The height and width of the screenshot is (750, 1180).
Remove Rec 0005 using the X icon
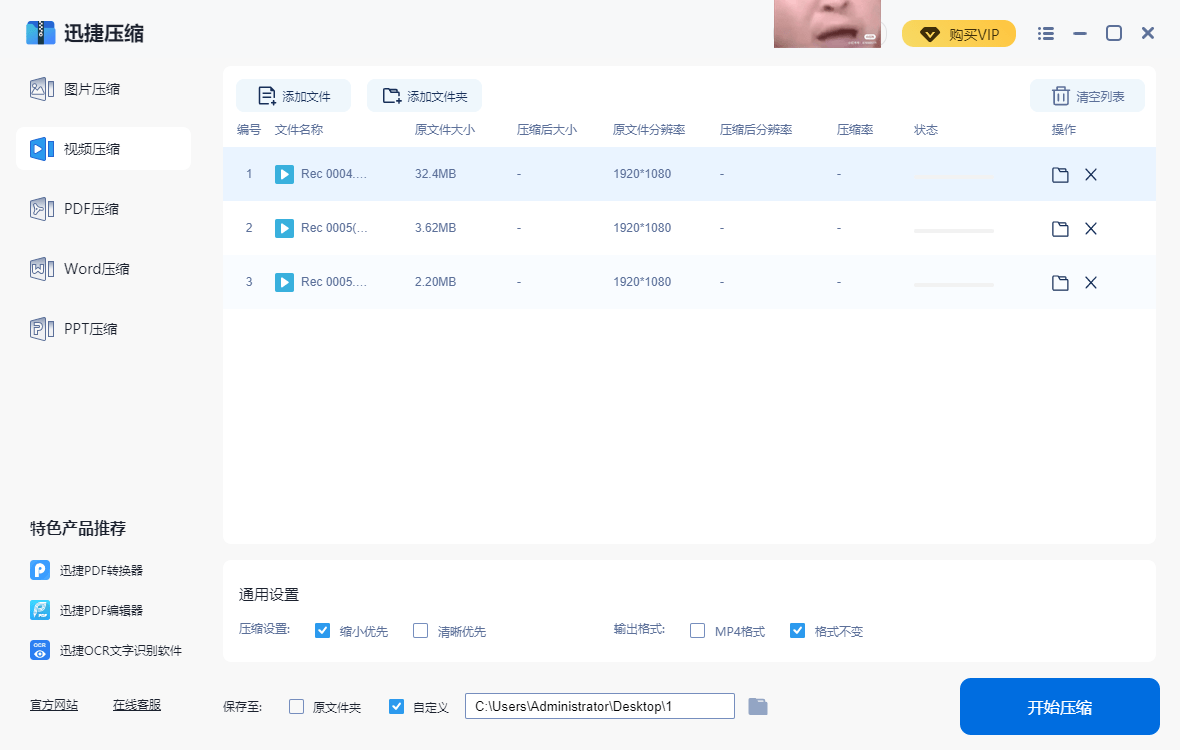coord(1091,228)
